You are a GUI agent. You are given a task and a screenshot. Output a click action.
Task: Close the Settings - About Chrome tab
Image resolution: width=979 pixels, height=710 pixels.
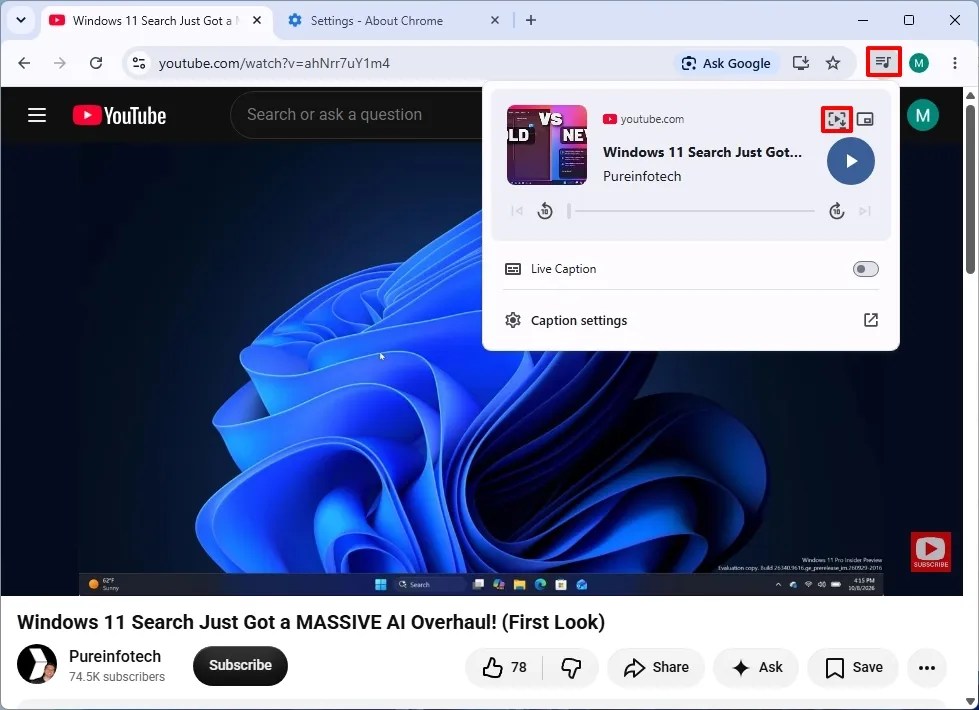(x=494, y=21)
